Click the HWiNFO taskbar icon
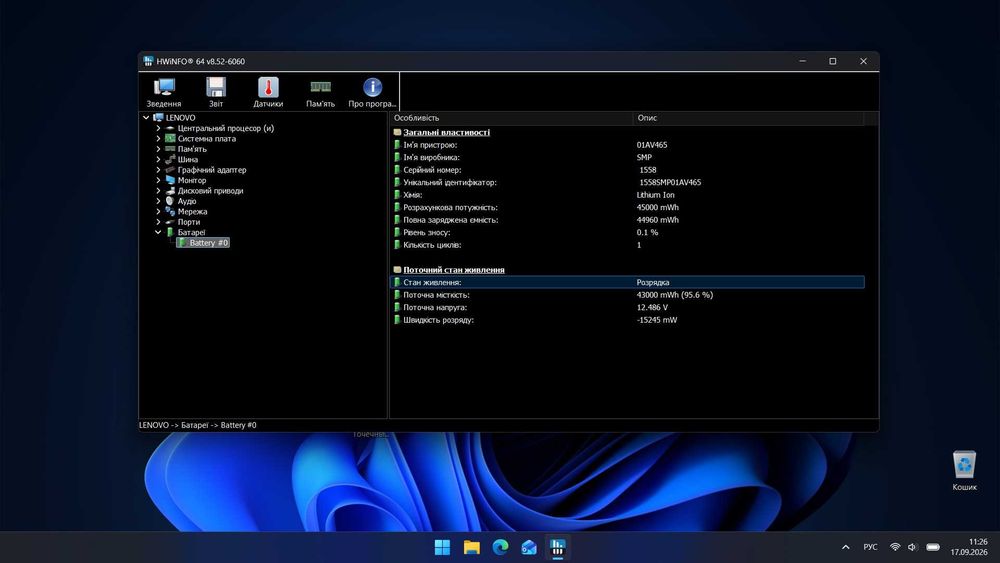 [x=557, y=547]
